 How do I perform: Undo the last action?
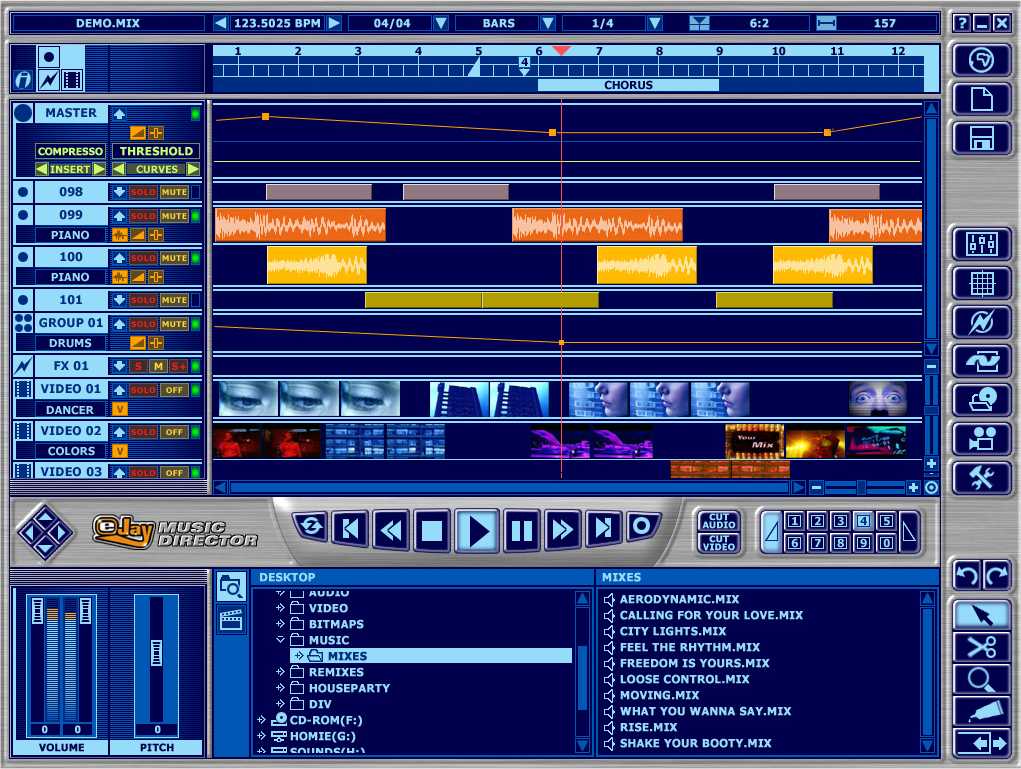[x=966, y=574]
